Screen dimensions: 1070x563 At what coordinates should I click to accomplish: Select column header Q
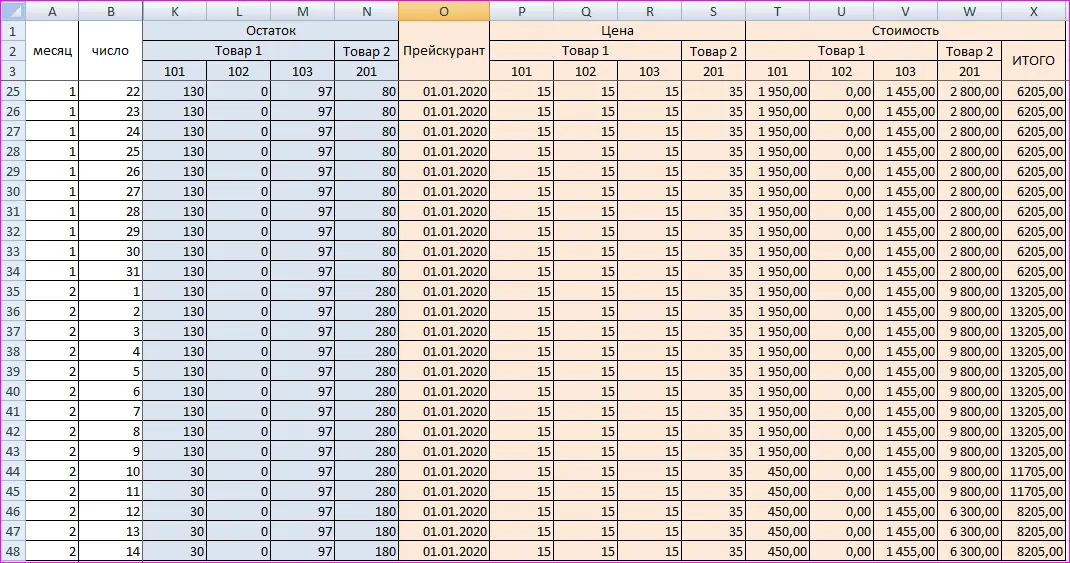(585, 11)
